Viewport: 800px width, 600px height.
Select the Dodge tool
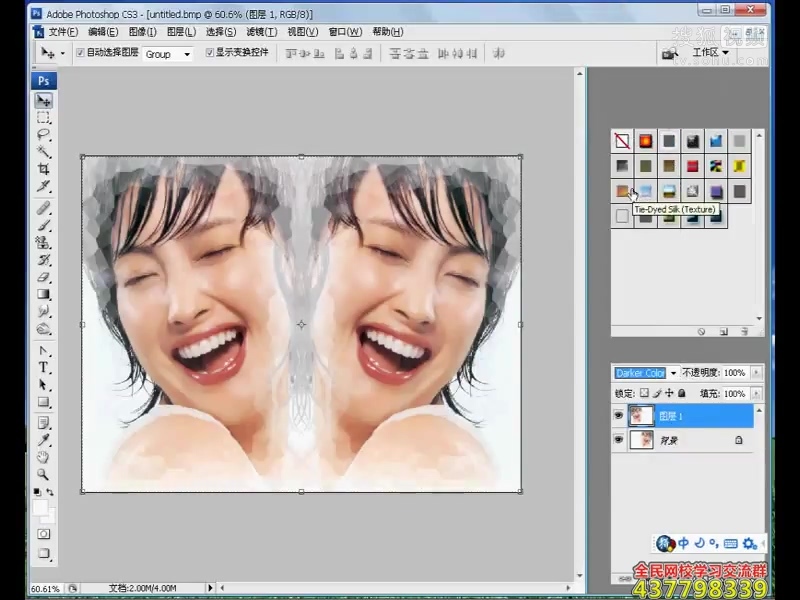point(44,329)
